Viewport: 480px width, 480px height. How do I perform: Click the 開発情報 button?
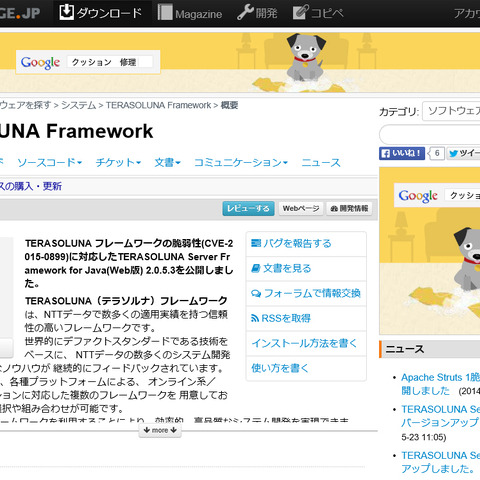point(349,209)
